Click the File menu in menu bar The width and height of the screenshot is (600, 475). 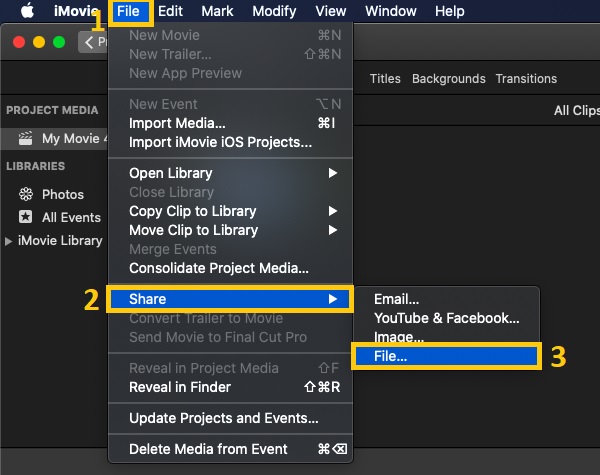pos(128,11)
